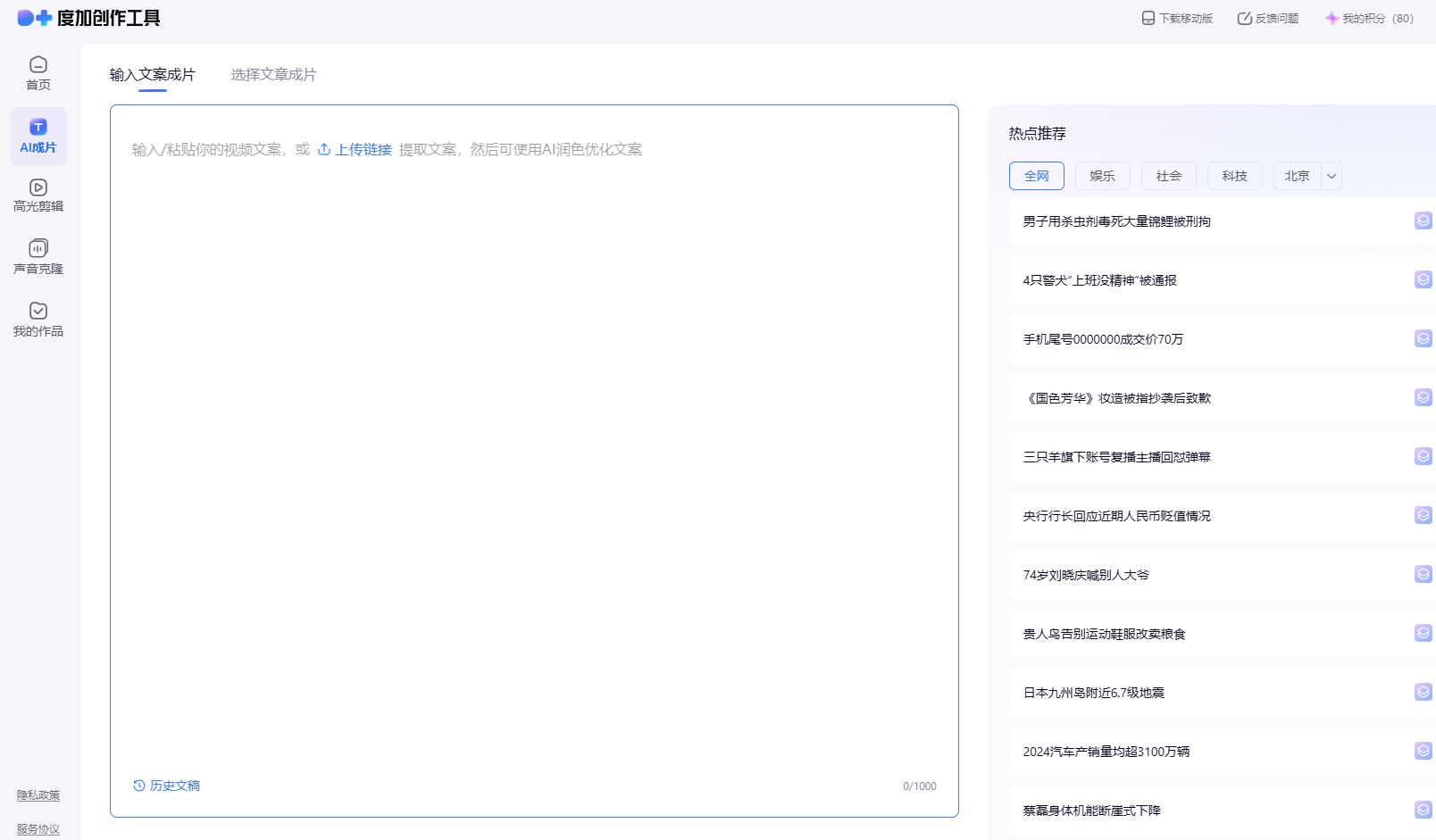Viewport: 1436px width, 840px height.
Task: Use topic icon for 央行行长回应近期人民币贬值情况
Action: coord(1423,515)
